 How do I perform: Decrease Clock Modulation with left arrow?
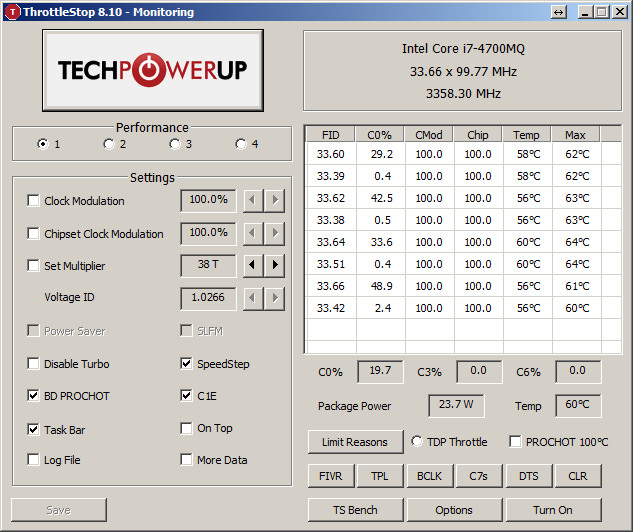[253, 201]
